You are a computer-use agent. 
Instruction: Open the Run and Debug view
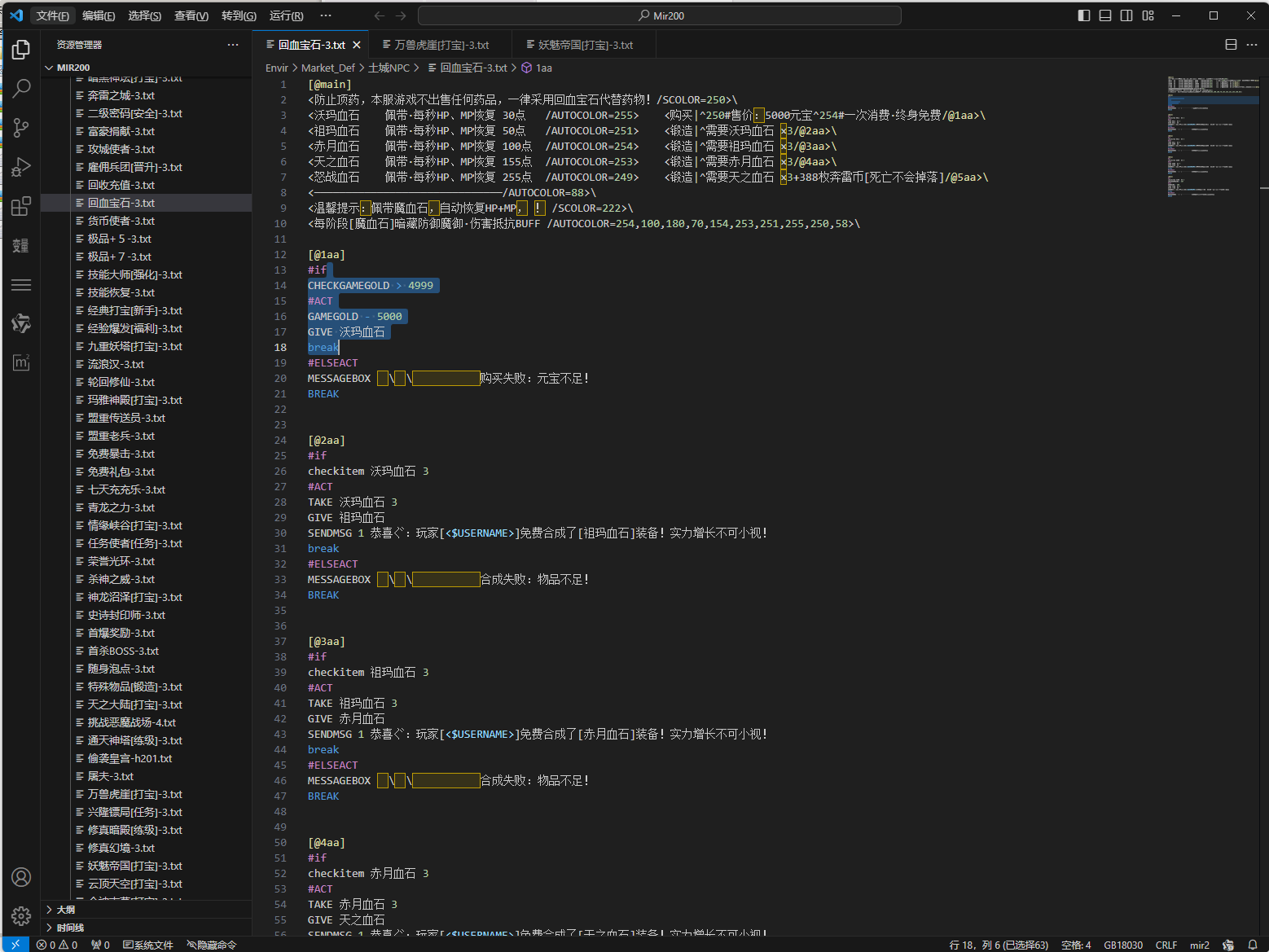click(x=21, y=167)
